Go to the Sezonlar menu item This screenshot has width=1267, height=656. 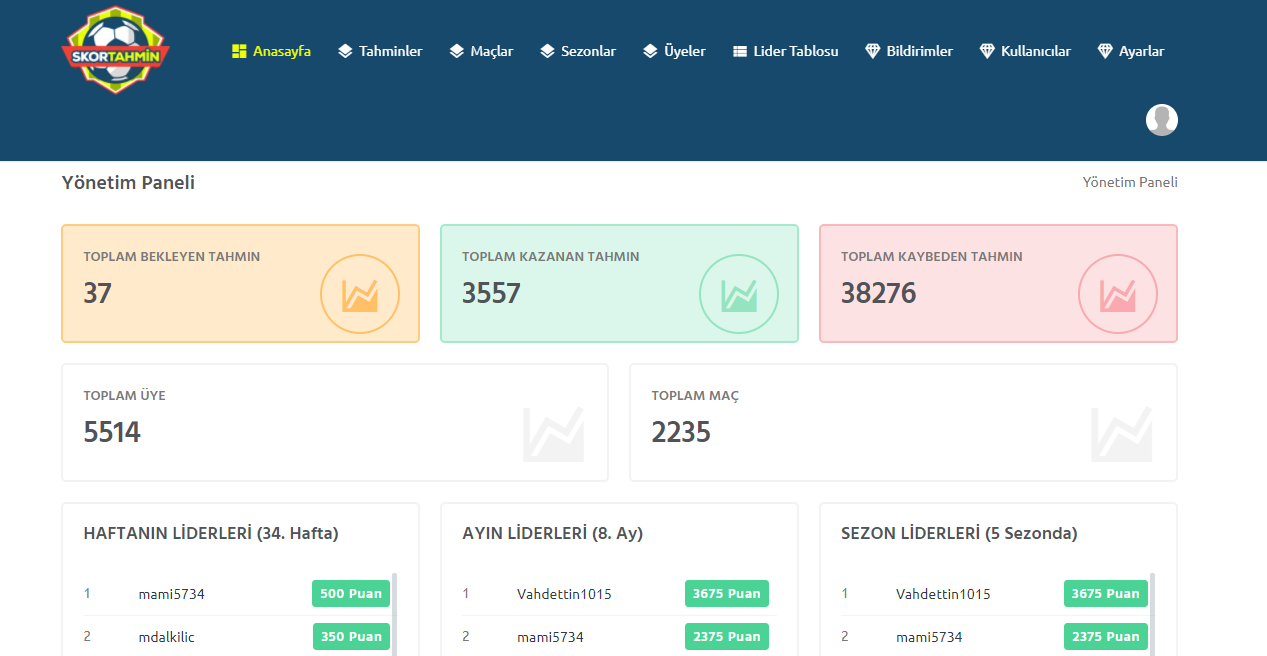[578, 51]
